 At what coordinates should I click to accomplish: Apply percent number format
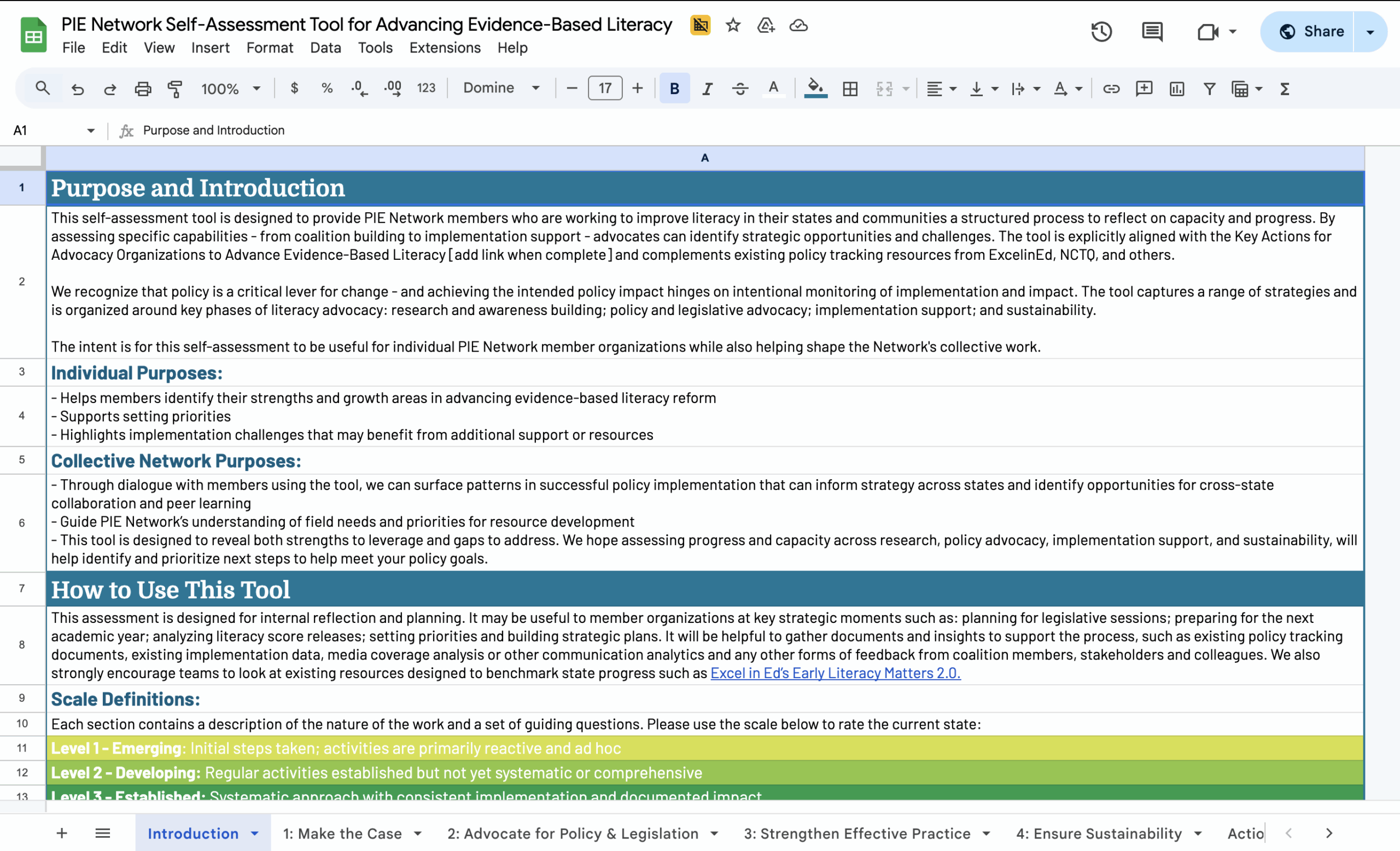tap(326, 89)
